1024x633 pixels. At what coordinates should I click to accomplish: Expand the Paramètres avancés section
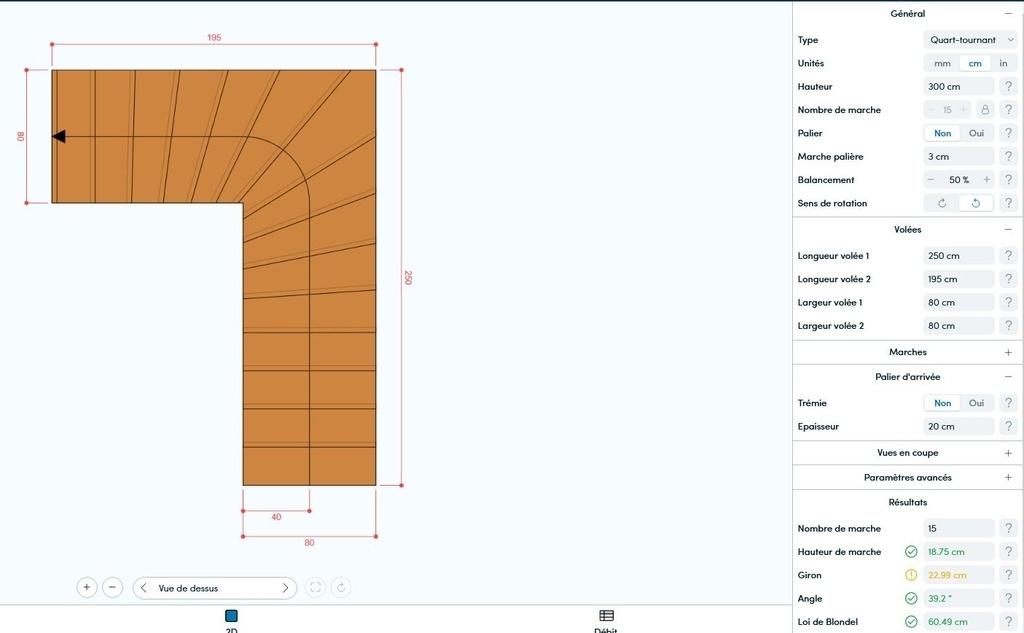click(x=1008, y=478)
